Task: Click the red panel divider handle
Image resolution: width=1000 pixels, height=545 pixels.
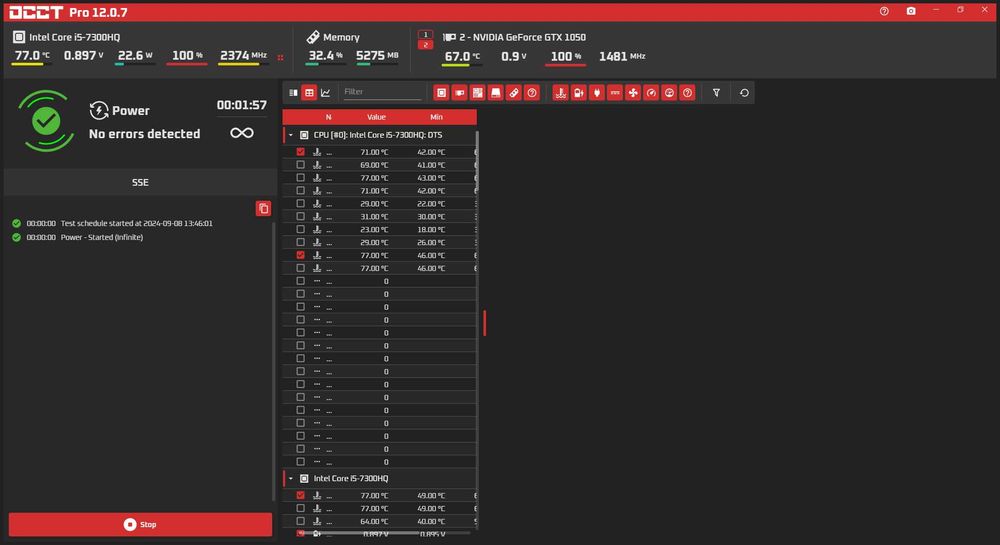Action: pyautogui.click(x=485, y=323)
